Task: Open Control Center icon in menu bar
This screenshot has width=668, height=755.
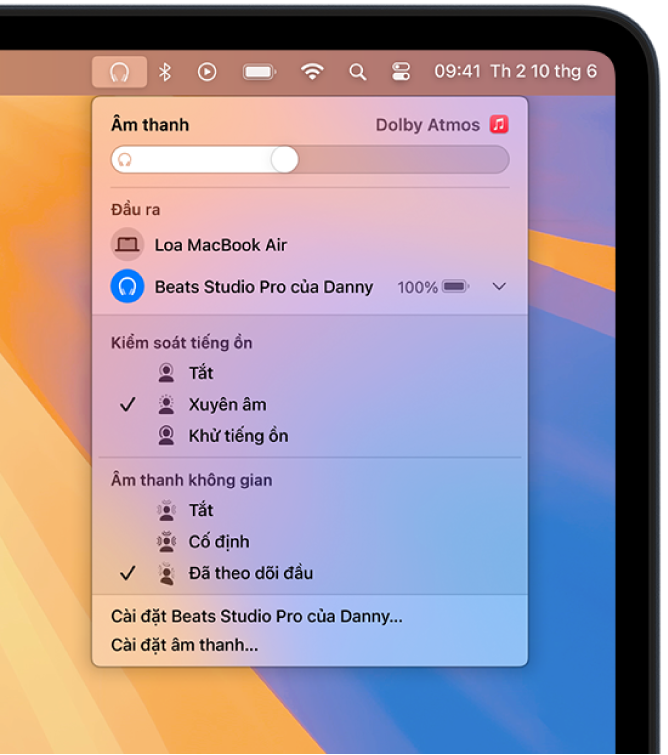Action: pos(401,72)
